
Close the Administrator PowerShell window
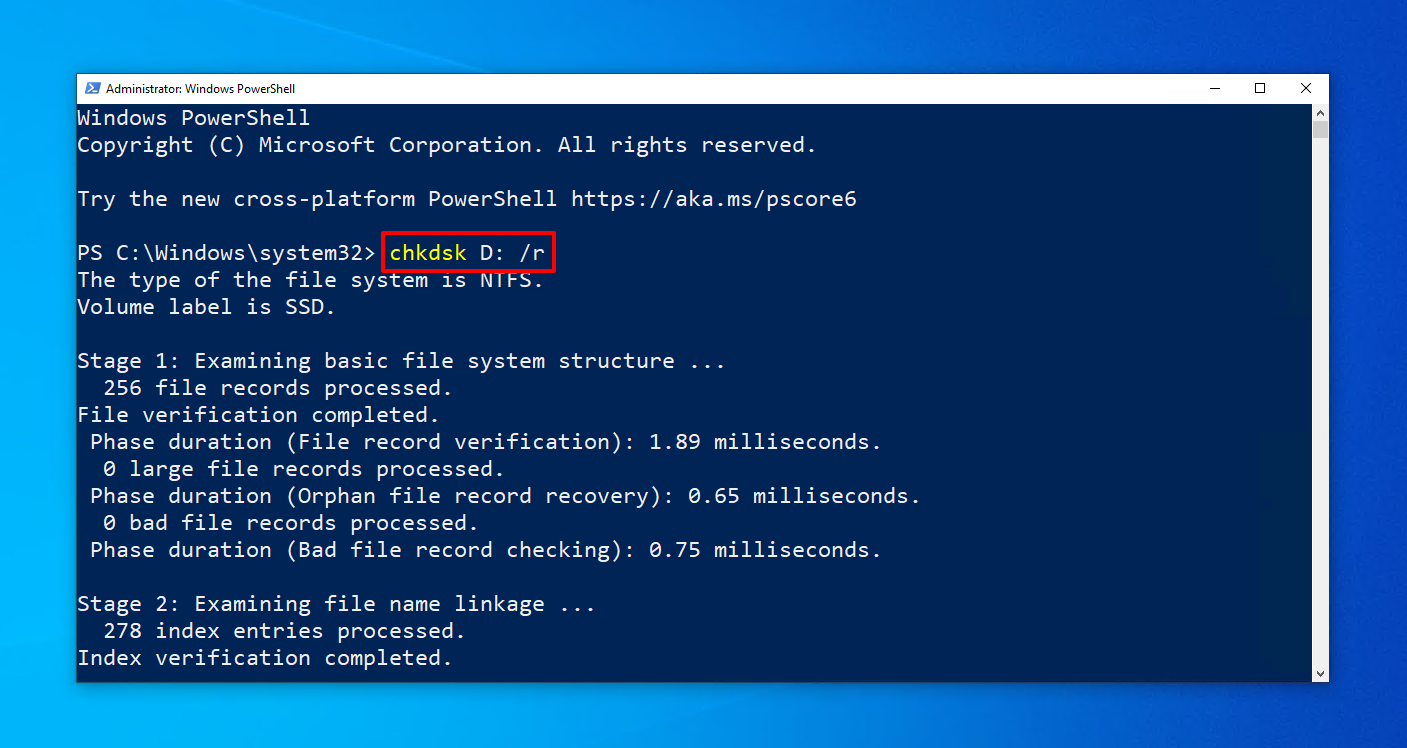1306,88
